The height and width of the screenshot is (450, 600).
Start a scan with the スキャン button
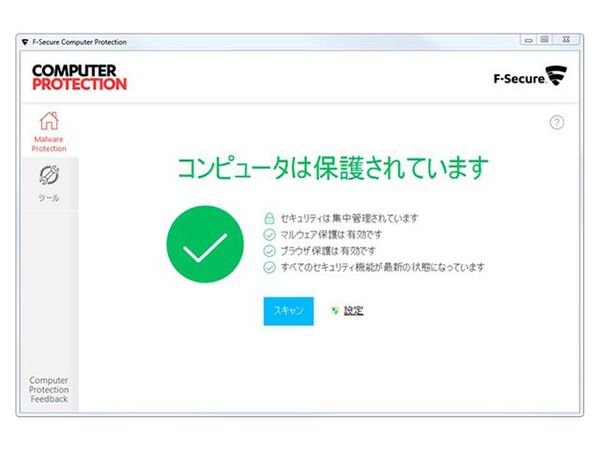(x=289, y=311)
